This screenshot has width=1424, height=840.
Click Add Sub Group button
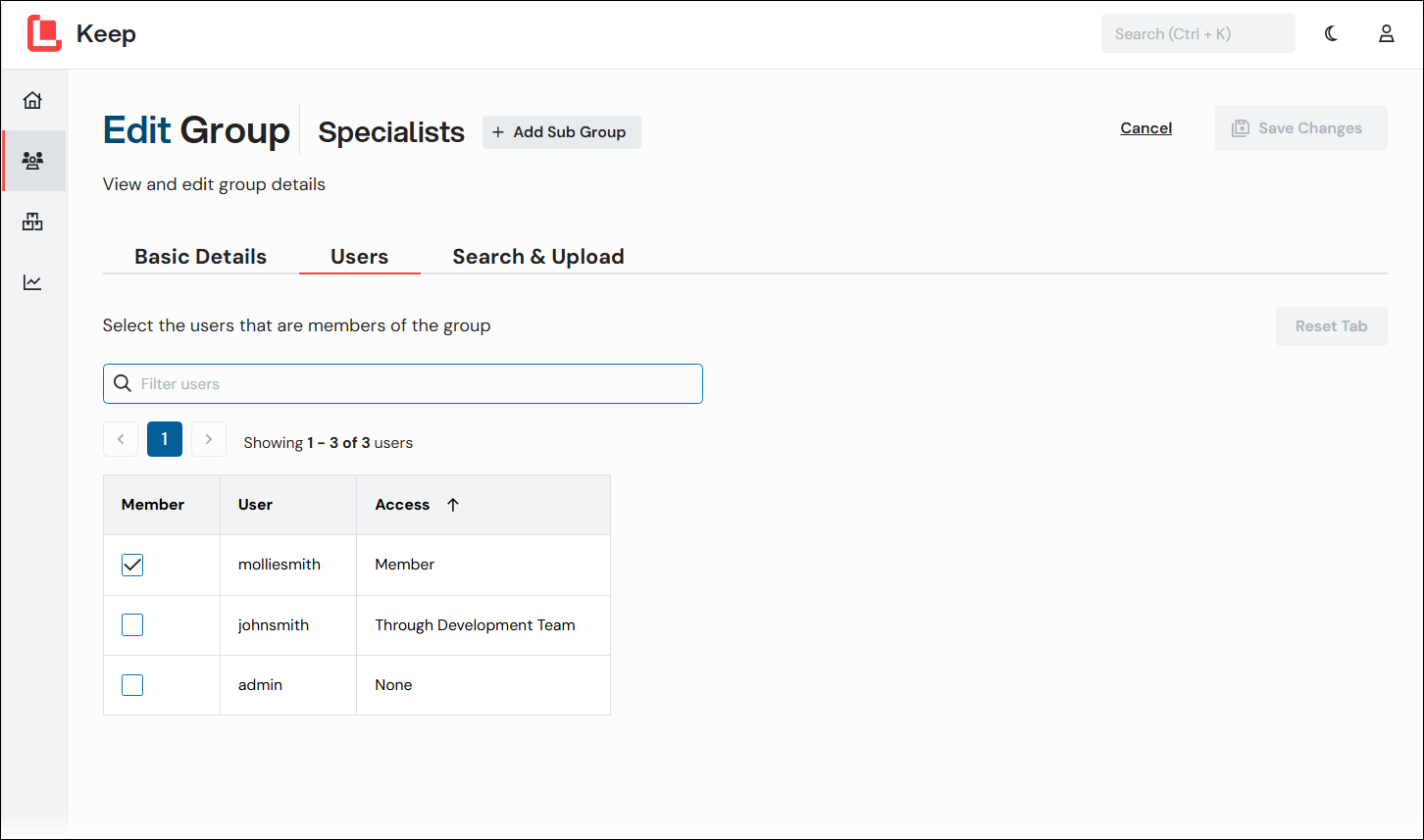[x=562, y=132]
